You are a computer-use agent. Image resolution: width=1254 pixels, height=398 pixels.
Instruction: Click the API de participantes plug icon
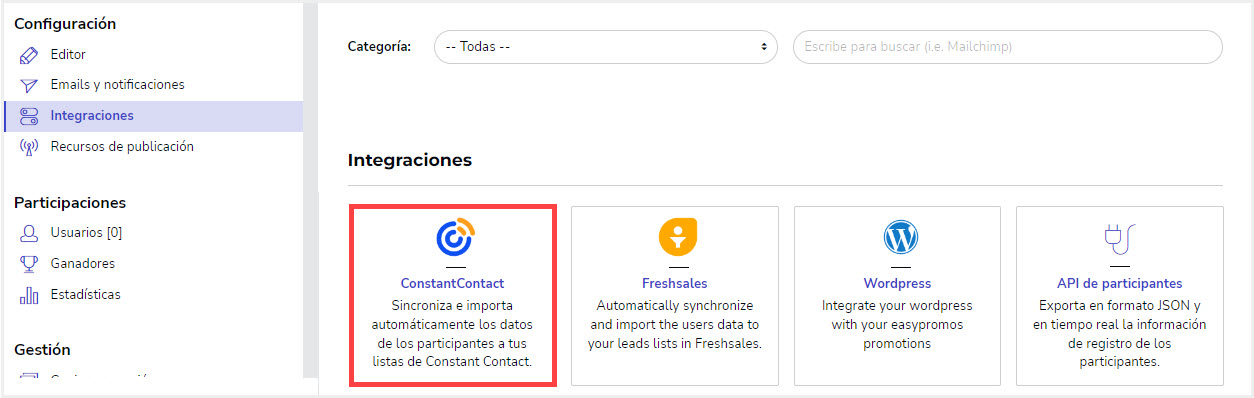[1120, 238]
